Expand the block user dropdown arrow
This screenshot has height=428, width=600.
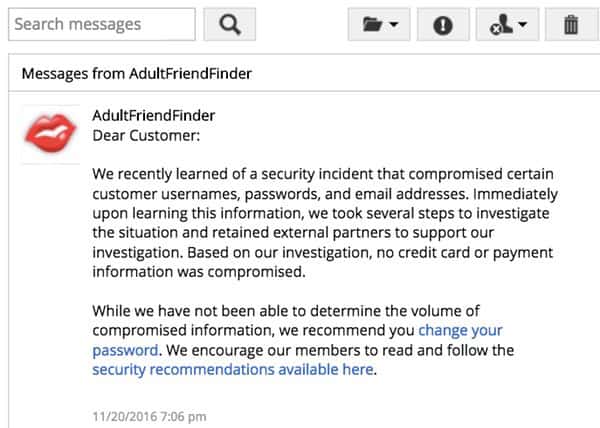524,26
